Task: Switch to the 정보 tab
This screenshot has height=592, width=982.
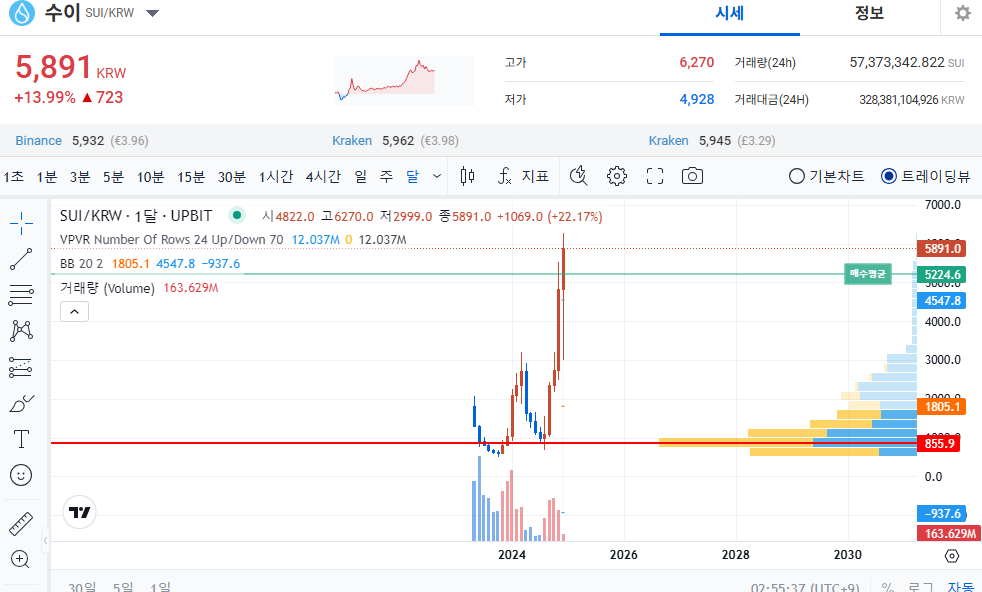Action: coord(869,14)
